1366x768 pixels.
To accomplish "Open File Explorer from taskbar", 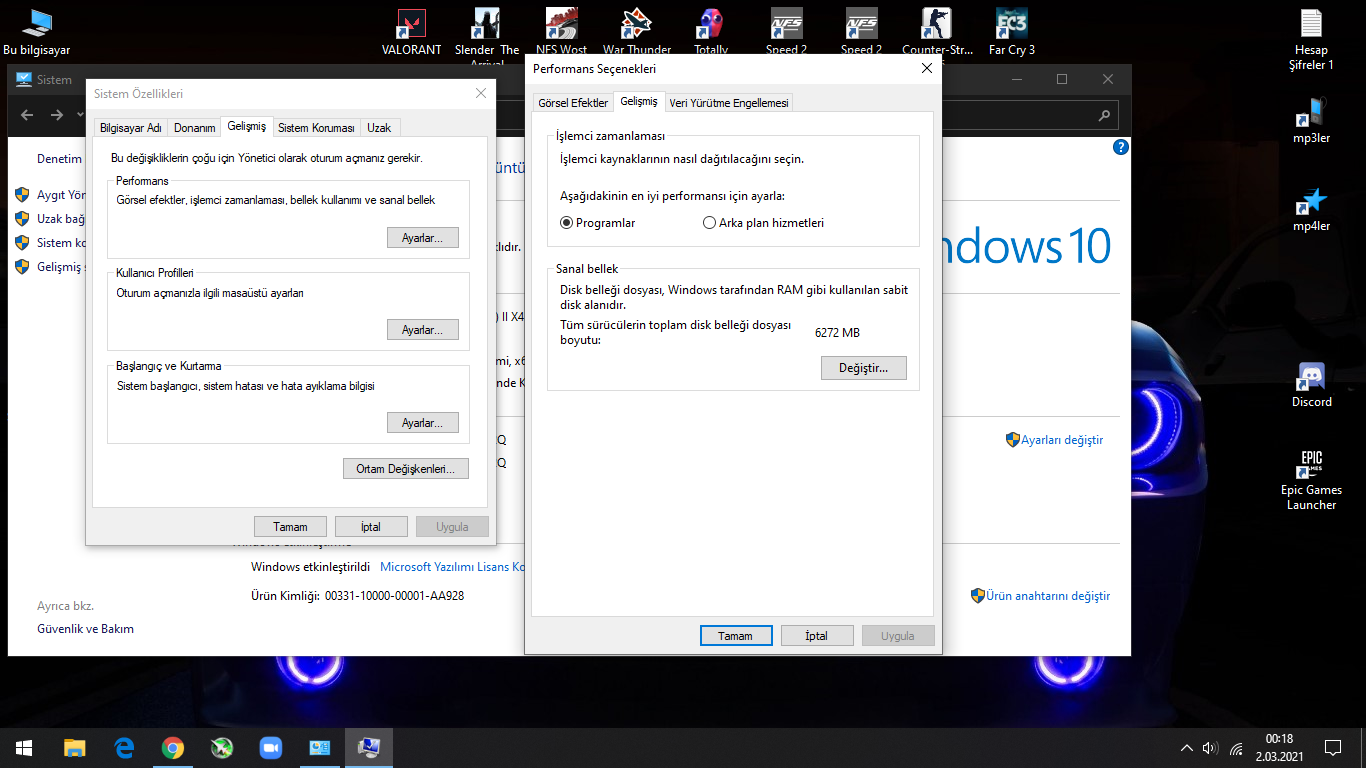I will pyautogui.click(x=74, y=747).
